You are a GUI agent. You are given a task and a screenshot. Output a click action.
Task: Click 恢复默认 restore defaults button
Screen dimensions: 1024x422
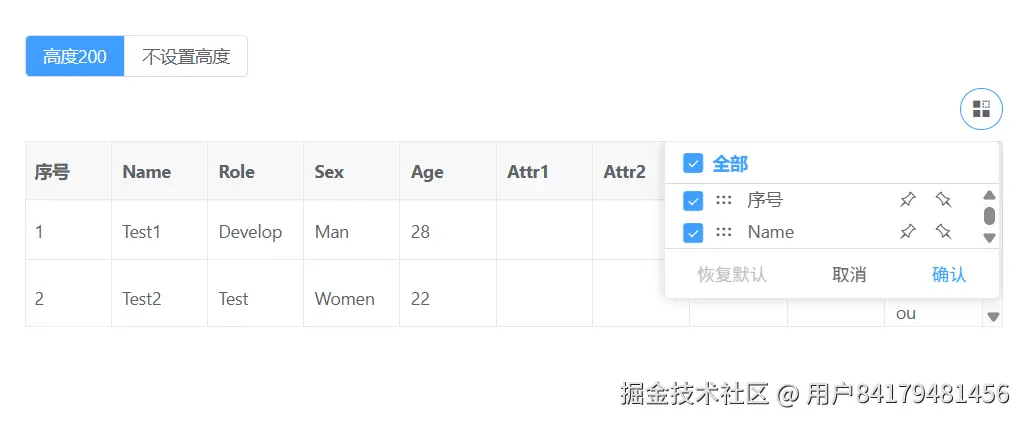coord(732,274)
